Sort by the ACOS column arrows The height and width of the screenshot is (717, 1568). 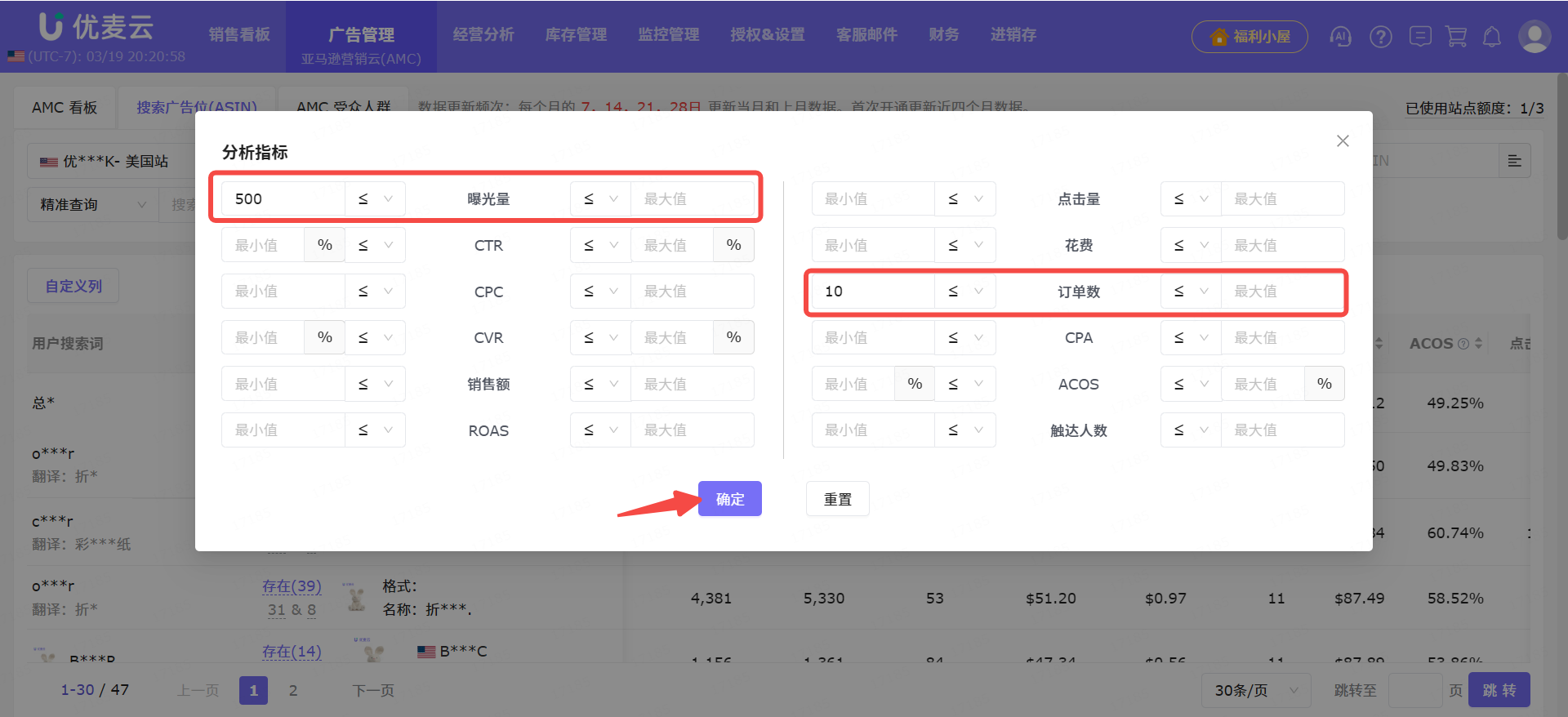(1478, 344)
